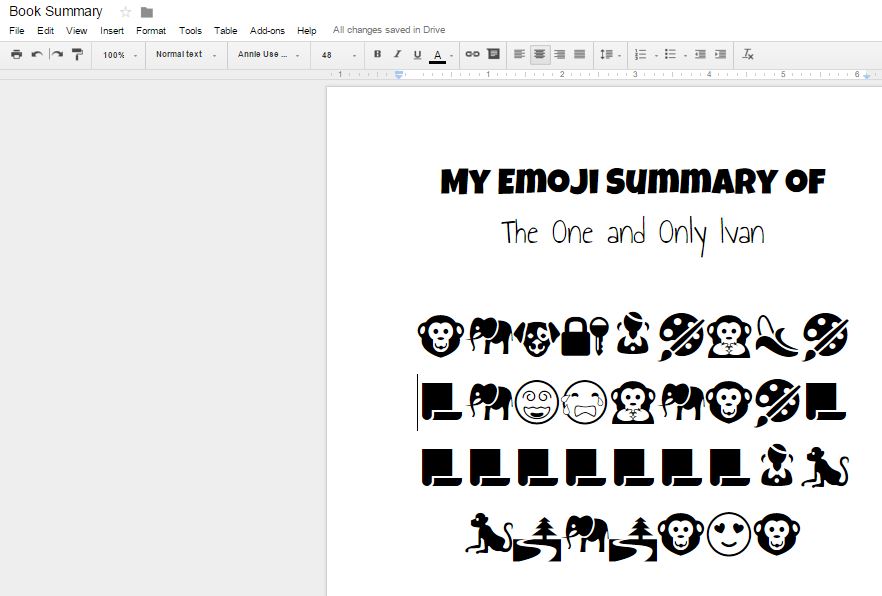Open the 100% zoom dropdown
Screen dimensions: 882x596
(x=119, y=55)
